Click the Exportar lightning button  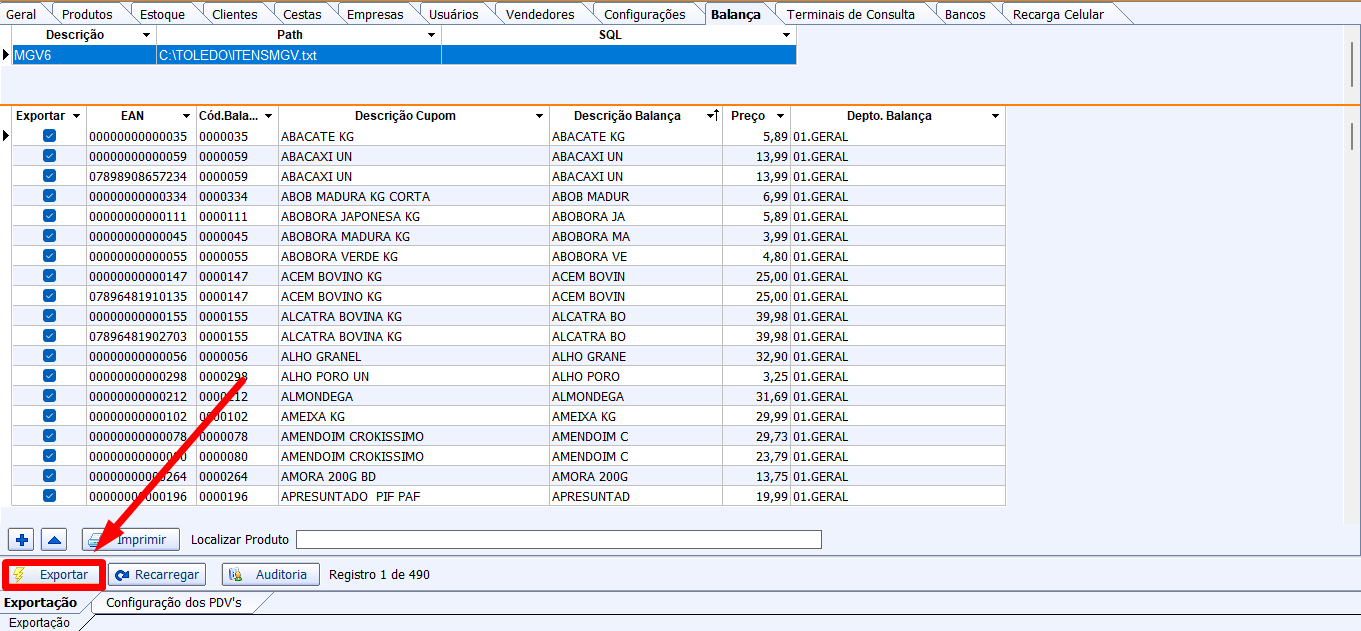(55, 575)
